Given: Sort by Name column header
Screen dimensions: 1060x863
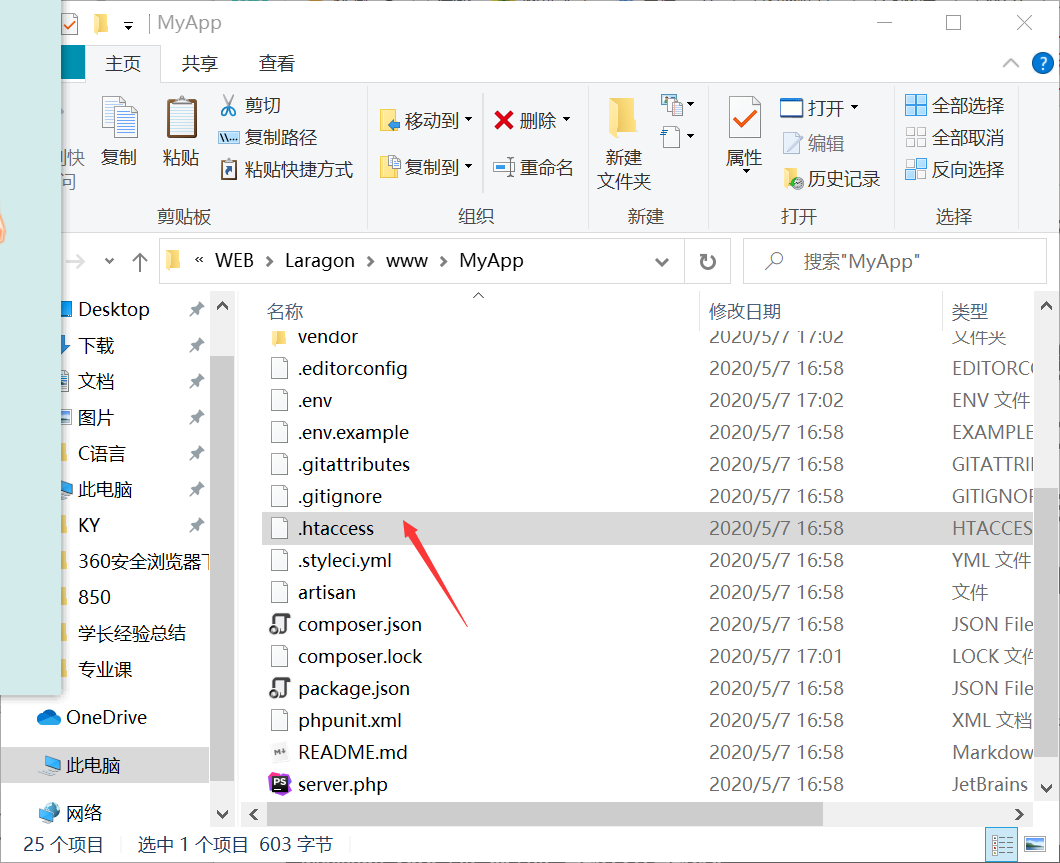Looking at the screenshot, I should 285,312.
